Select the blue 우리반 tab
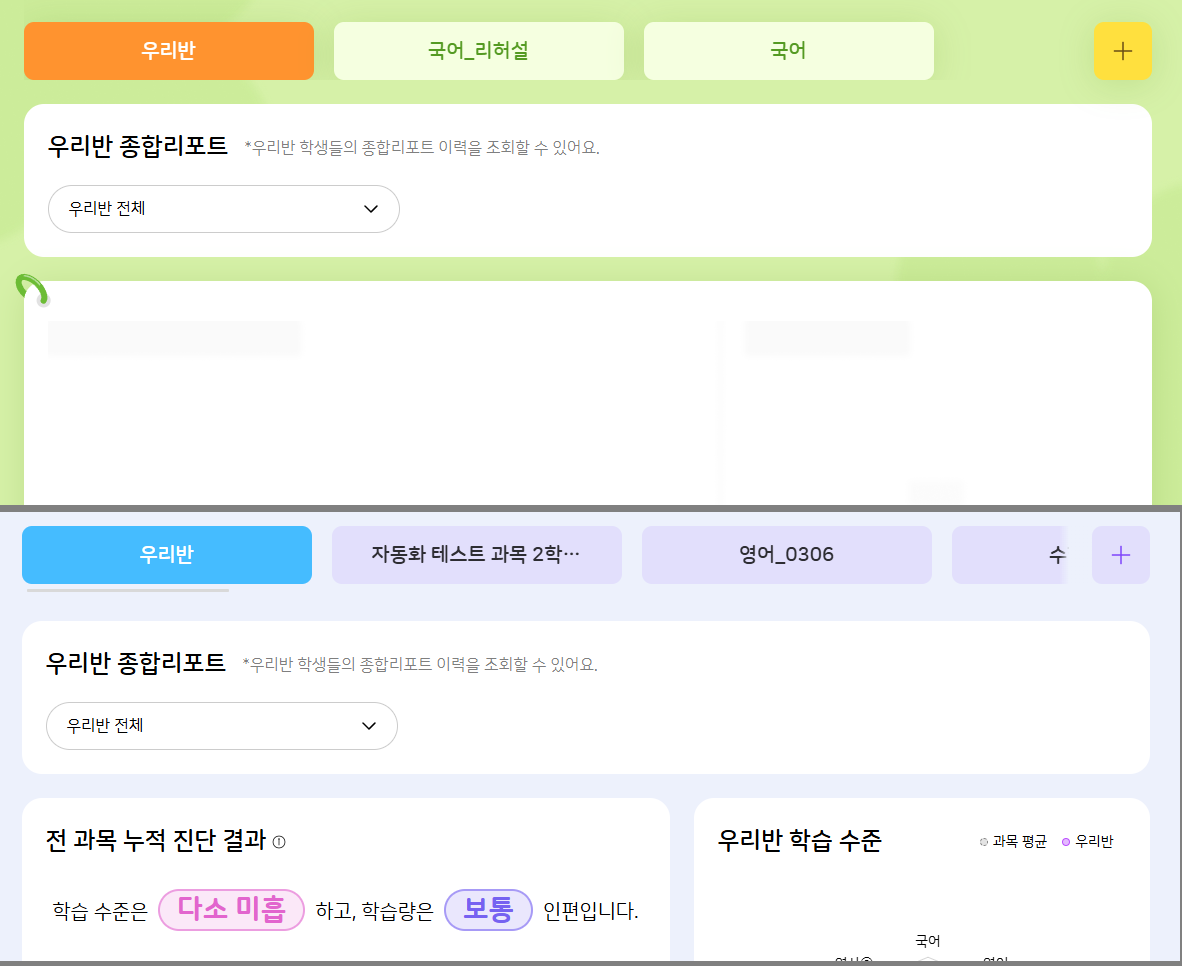Image resolution: width=1182 pixels, height=966 pixels. (167, 555)
